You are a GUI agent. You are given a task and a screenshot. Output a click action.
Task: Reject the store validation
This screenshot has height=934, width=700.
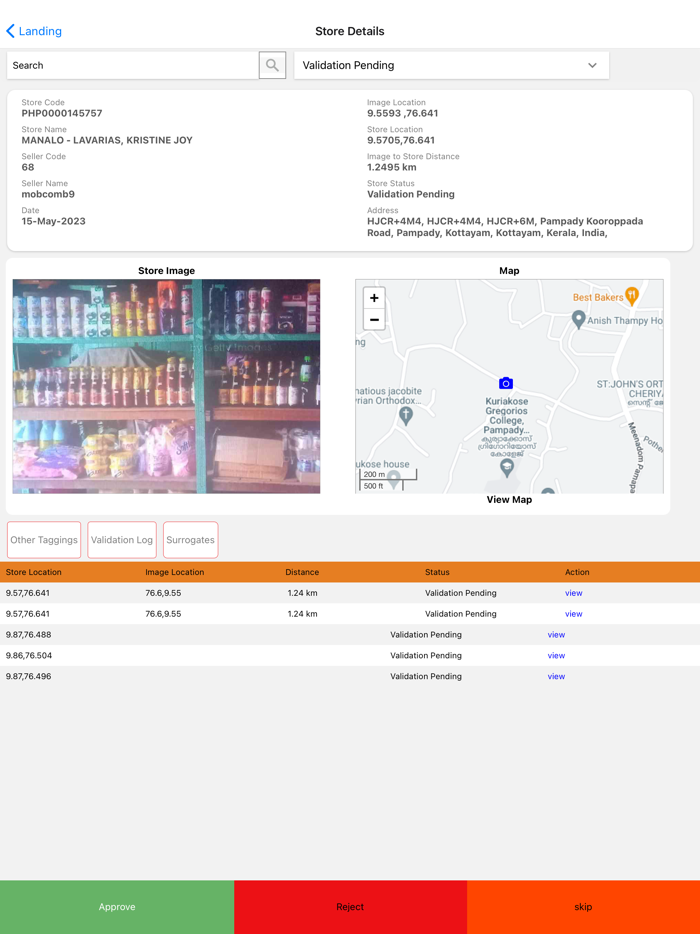pos(350,907)
